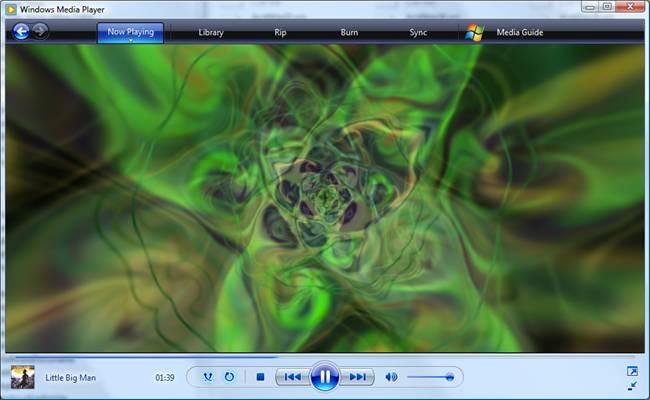Image resolution: width=650 pixels, height=400 pixels.
Task: Open Media Guide online store
Action: 519,32
